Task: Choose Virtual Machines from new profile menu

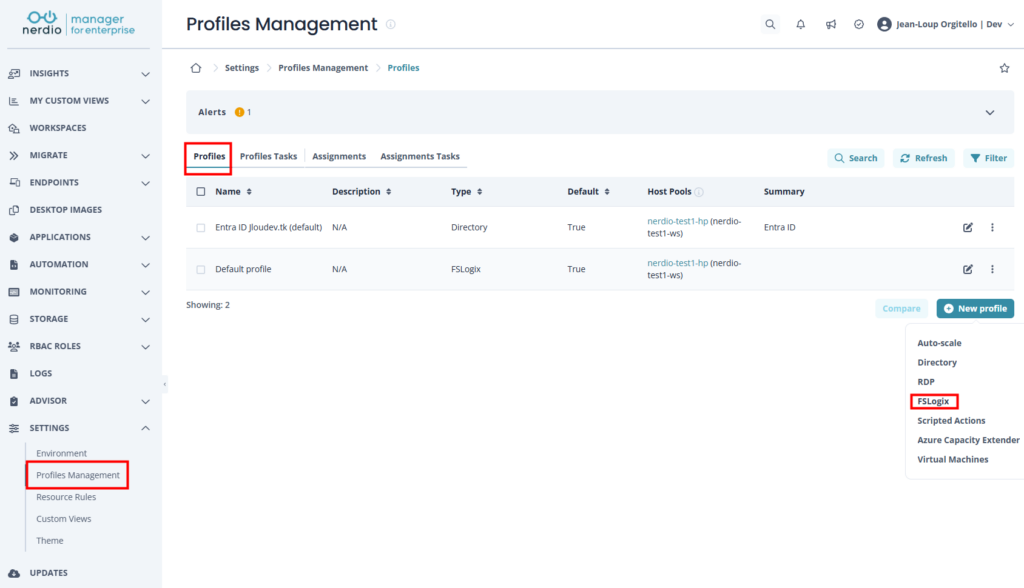Action: (952, 460)
